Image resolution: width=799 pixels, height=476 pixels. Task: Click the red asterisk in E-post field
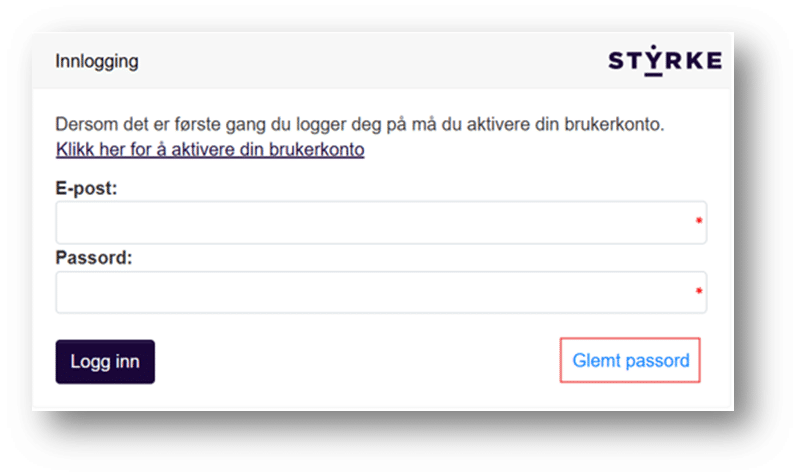coord(699,222)
